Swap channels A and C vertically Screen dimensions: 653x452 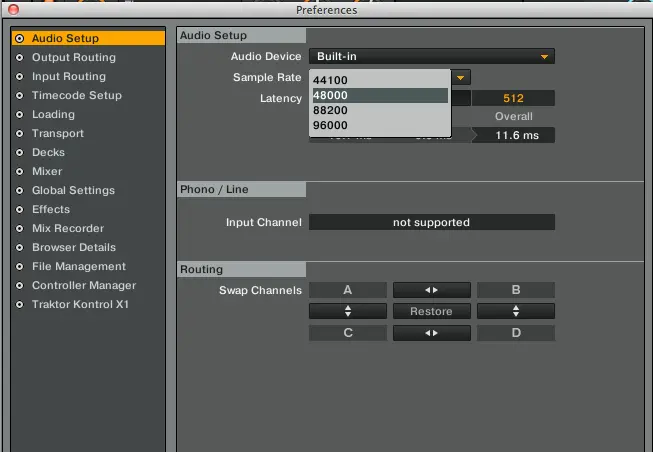pos(347,311)
